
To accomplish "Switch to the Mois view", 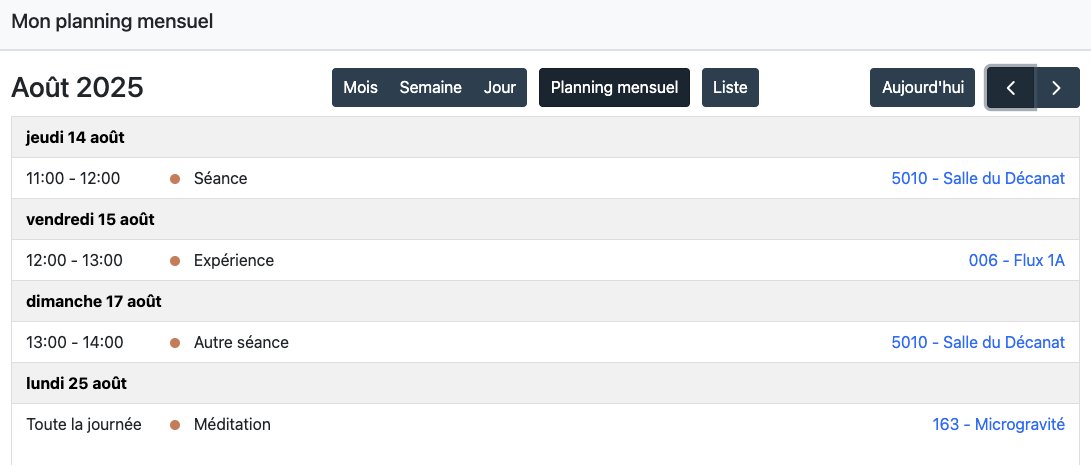I will point(360,88).
